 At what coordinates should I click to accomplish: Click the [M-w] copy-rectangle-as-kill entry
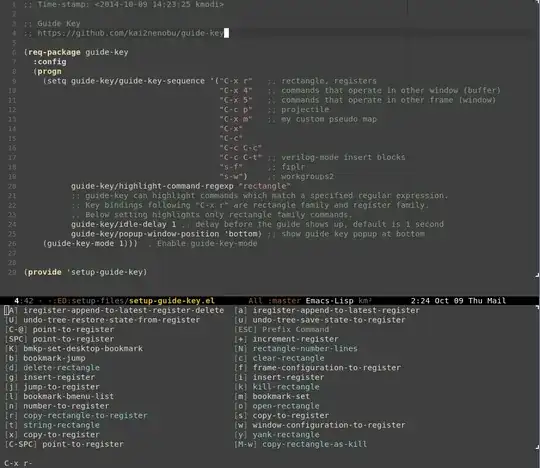(301, 444)
